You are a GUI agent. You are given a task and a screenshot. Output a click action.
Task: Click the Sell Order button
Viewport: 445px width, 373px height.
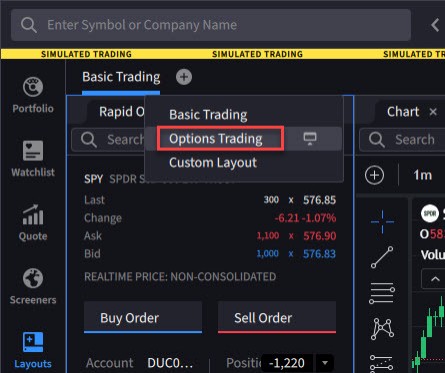(x=277, y=317)
